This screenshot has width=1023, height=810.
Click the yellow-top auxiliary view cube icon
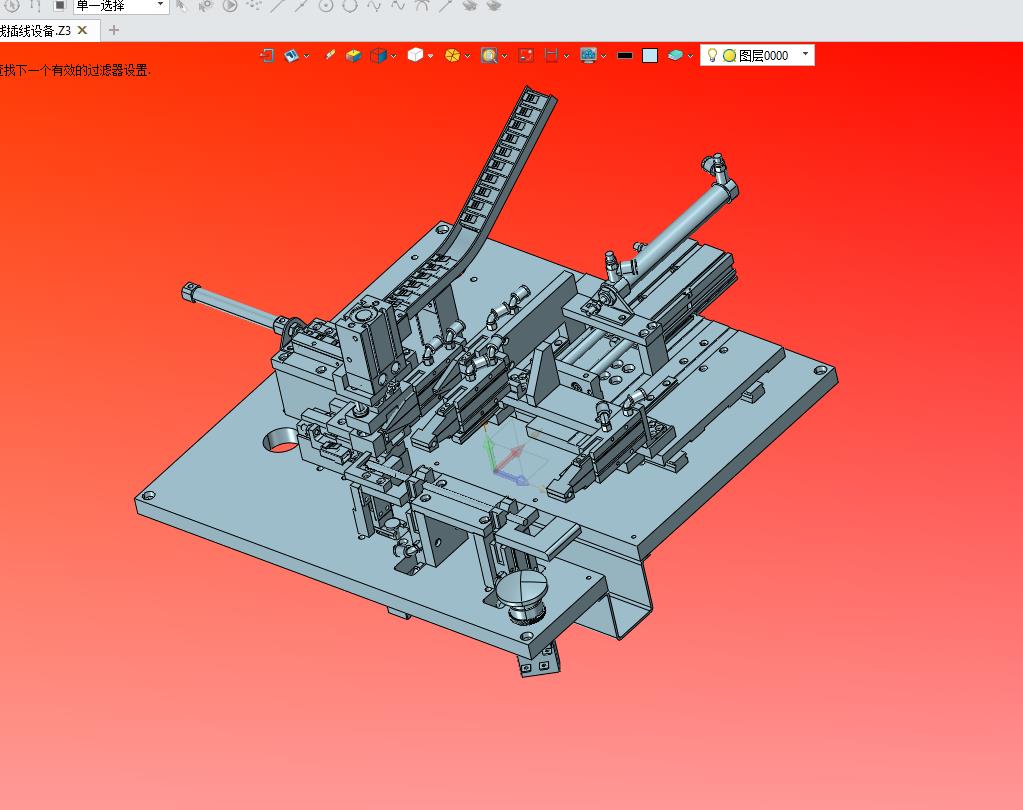(353, 55)
